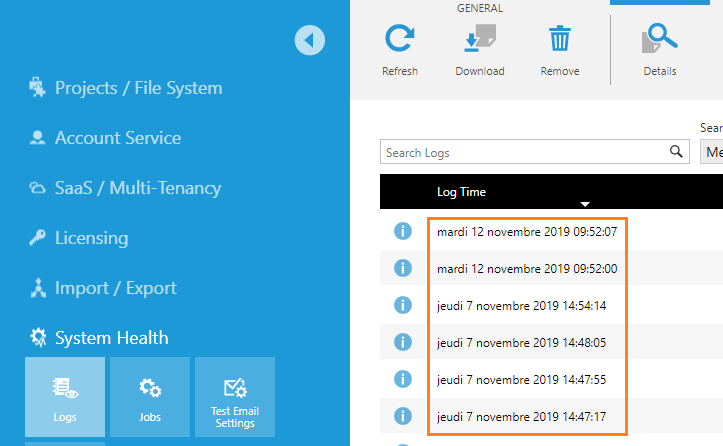This screenshot has width=723, height=446.
Task: Select log jeudi 7 novembre 2019 14:54:14
Action: tap(521, 305)
